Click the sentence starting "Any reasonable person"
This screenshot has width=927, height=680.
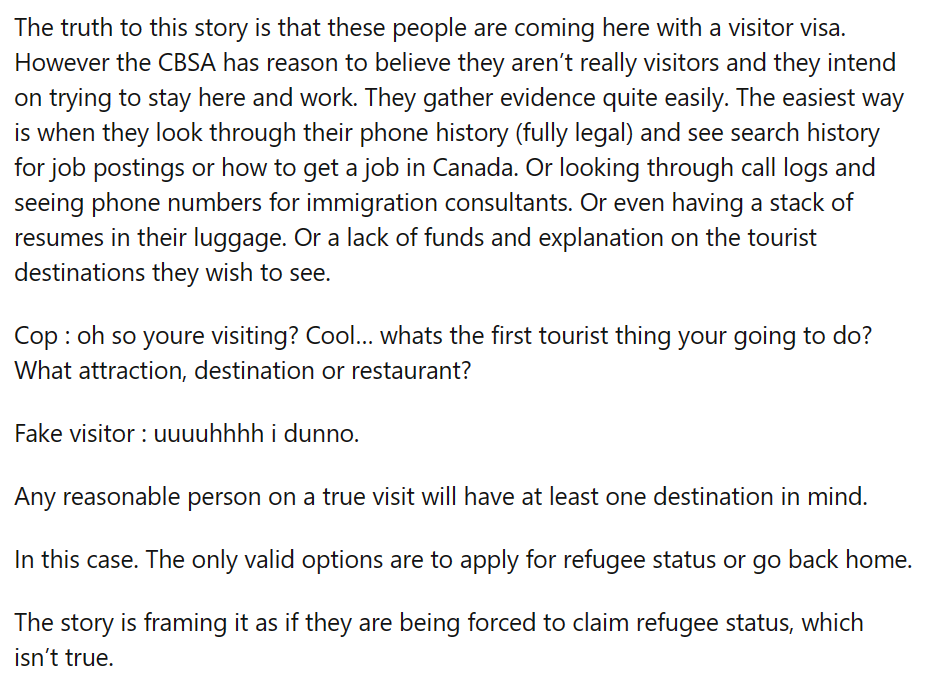point(441,497)
